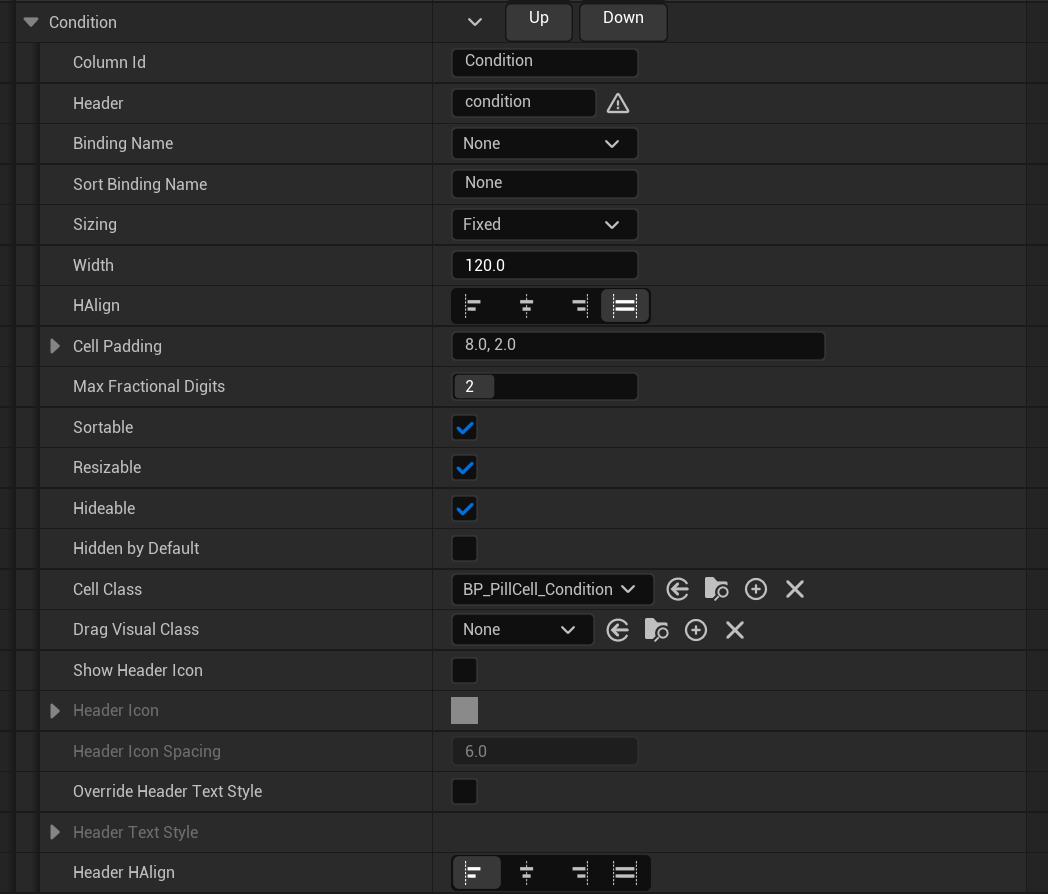Click the Max Fractional Digits slider
The width and height of the screenshot is (1048, 894).
[545, 387]
